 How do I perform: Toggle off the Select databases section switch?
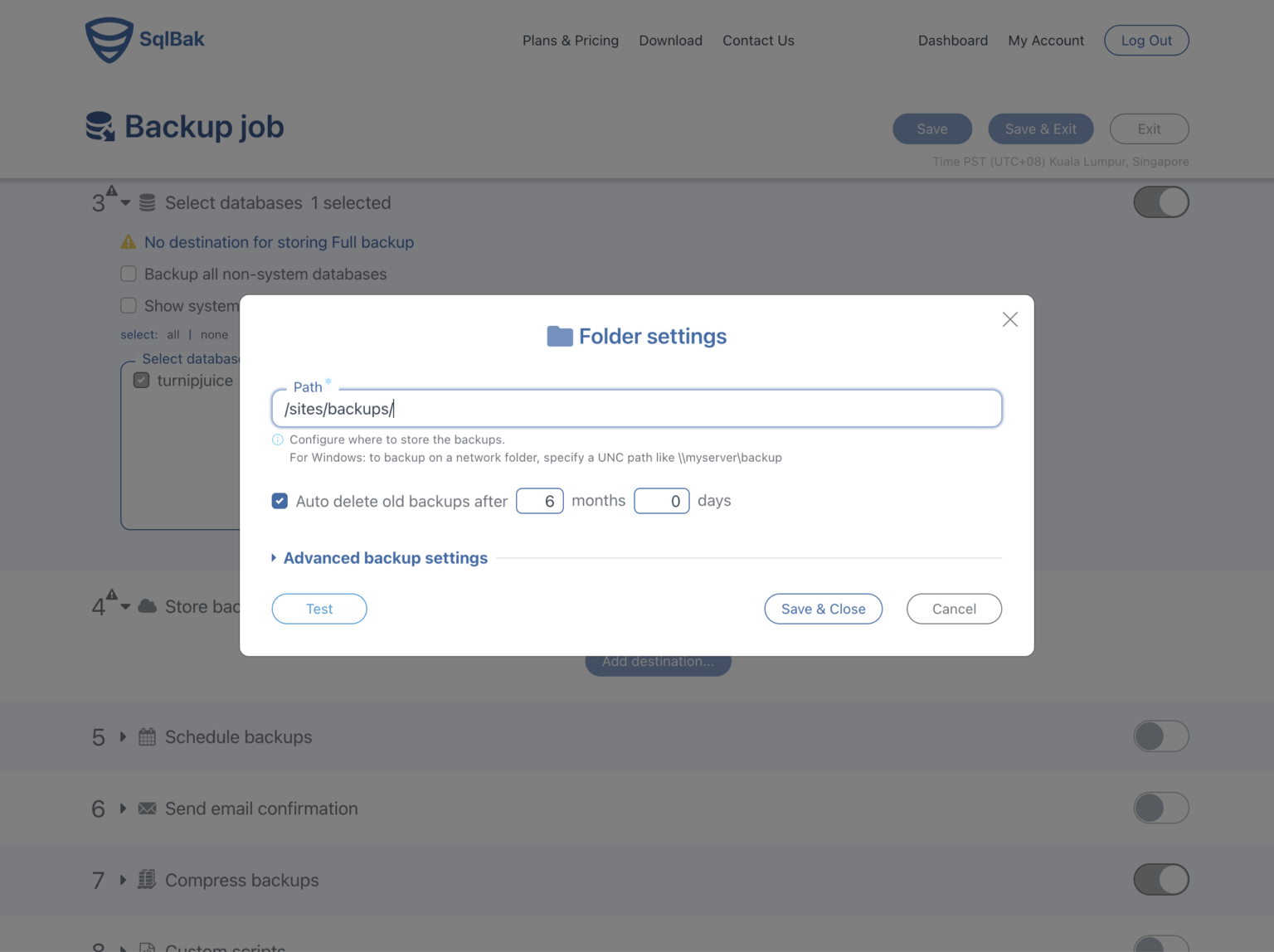pos(1161,202)
